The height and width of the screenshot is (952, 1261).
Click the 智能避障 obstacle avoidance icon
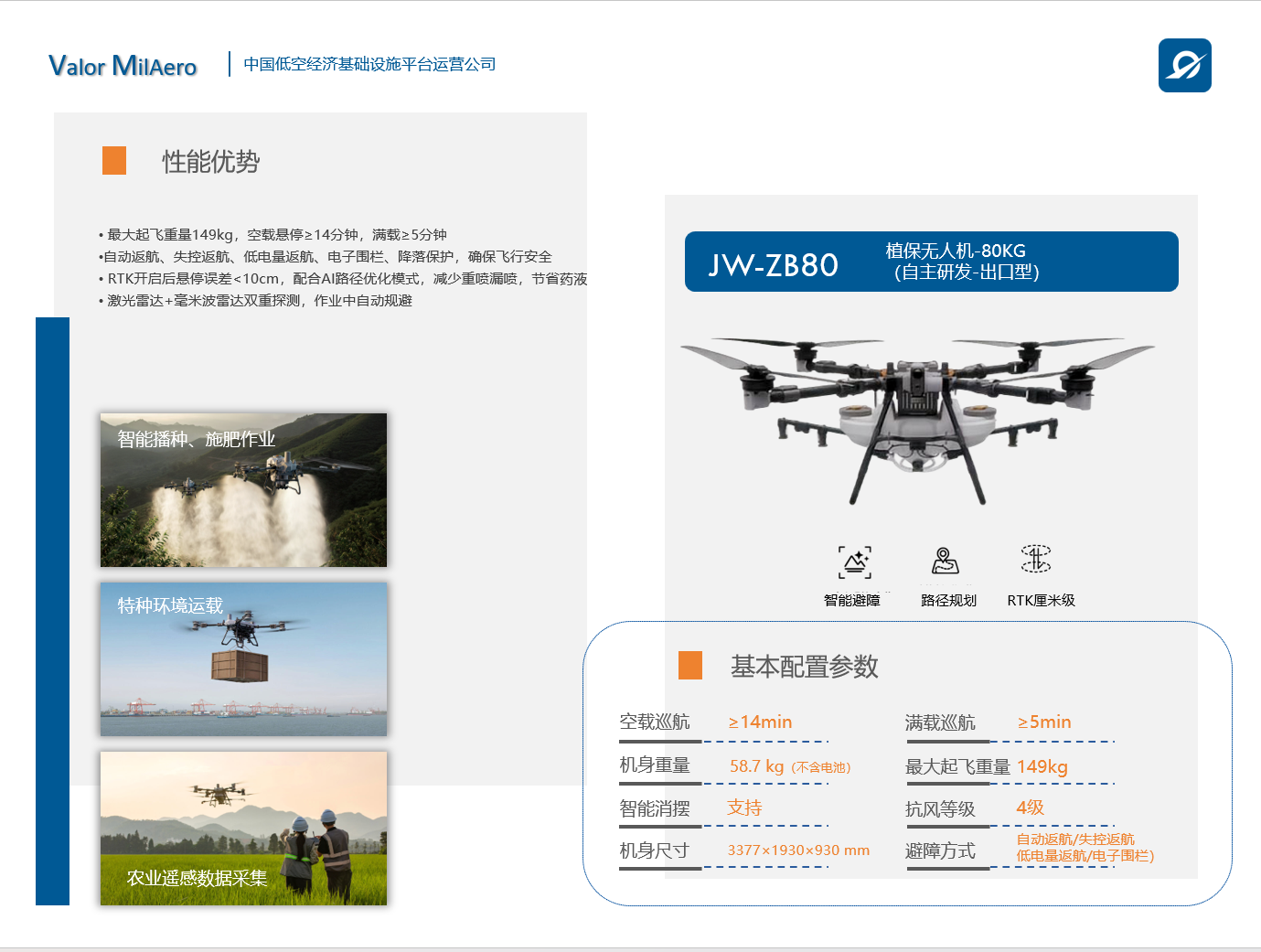[x=855, y=562]
